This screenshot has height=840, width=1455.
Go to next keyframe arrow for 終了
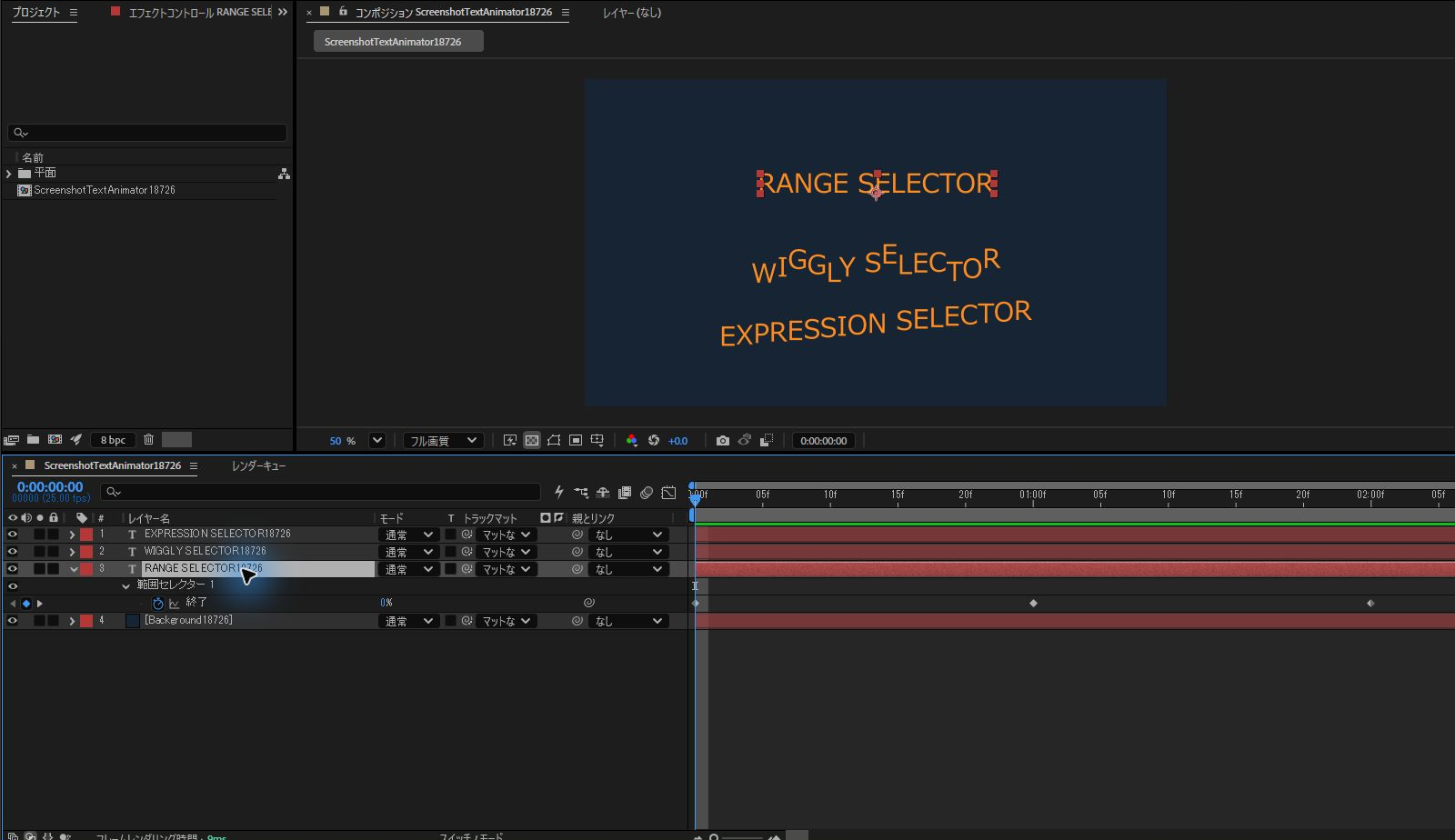39,604
